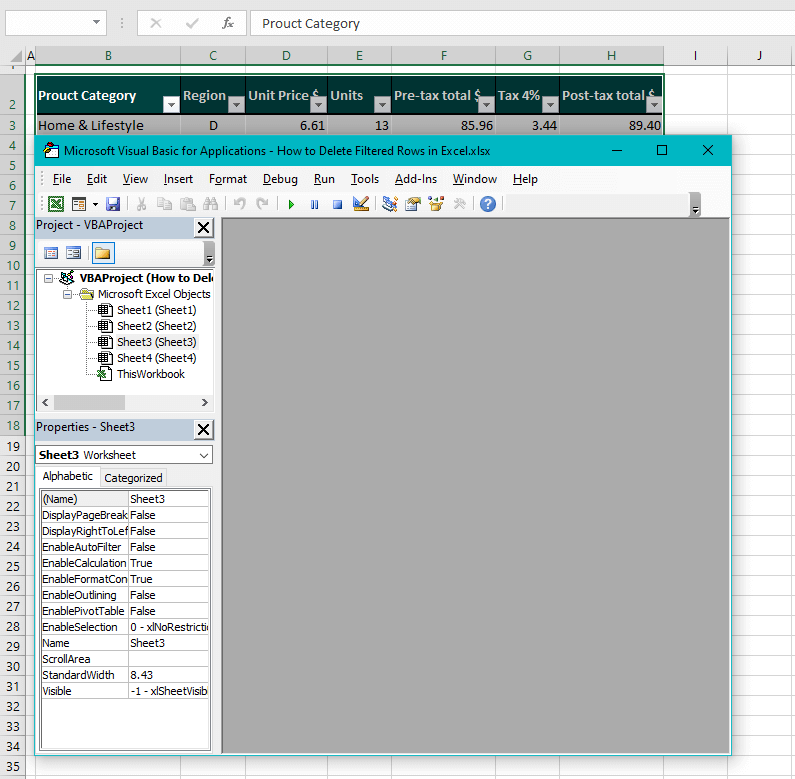
Task: Click the (Name) property value Sheet3
Action: tap(168, 499)
